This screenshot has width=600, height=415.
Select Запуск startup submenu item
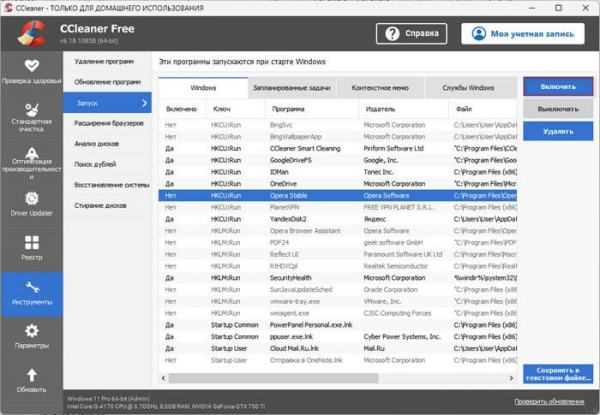tap(108, 103)
